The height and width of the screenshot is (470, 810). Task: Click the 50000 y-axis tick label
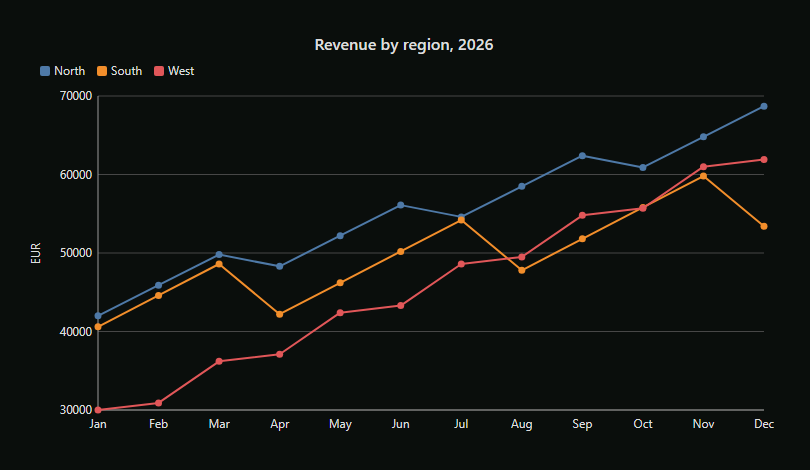(76, 253)
